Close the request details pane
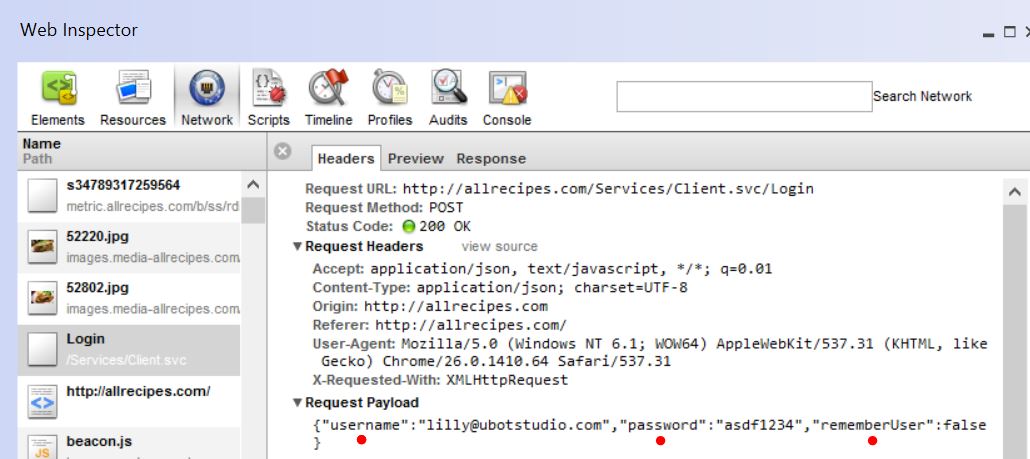 pos(282,152)
